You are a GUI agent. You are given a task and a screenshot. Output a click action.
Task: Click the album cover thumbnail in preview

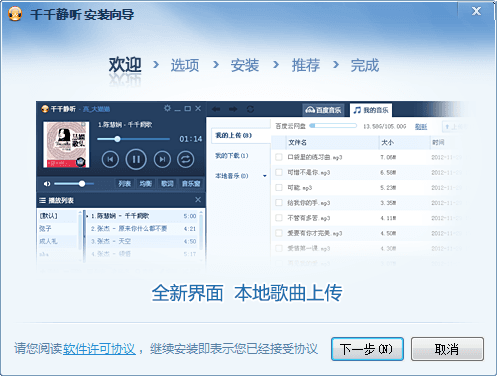(x=66, y=144)
